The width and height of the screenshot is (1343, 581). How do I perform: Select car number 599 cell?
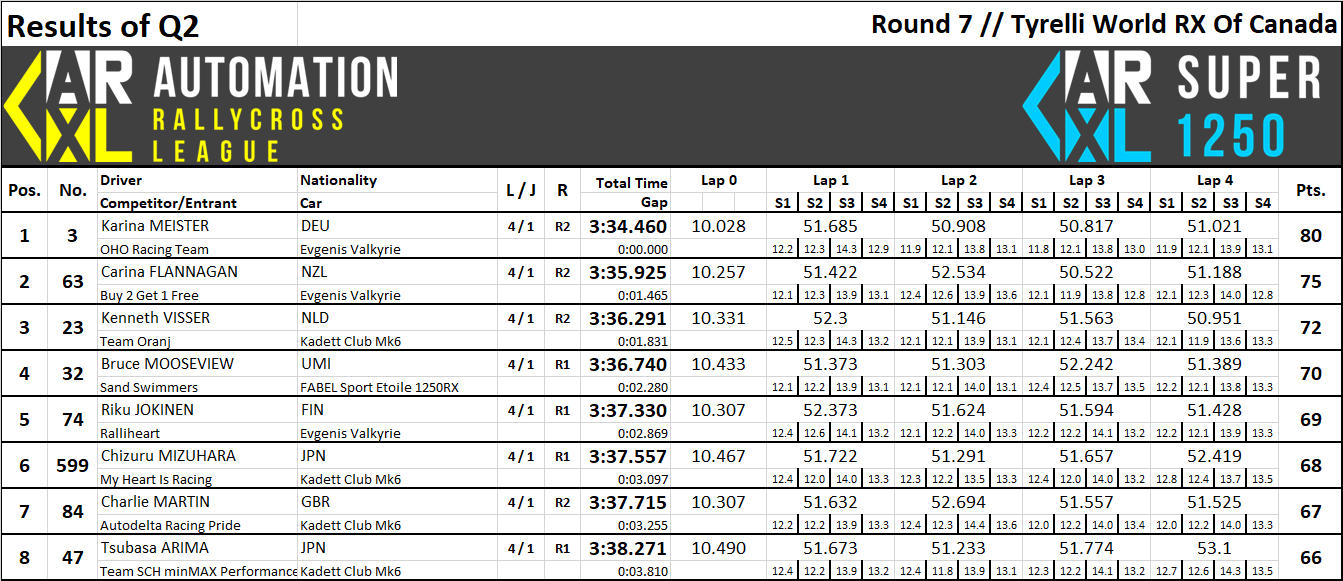73,466
